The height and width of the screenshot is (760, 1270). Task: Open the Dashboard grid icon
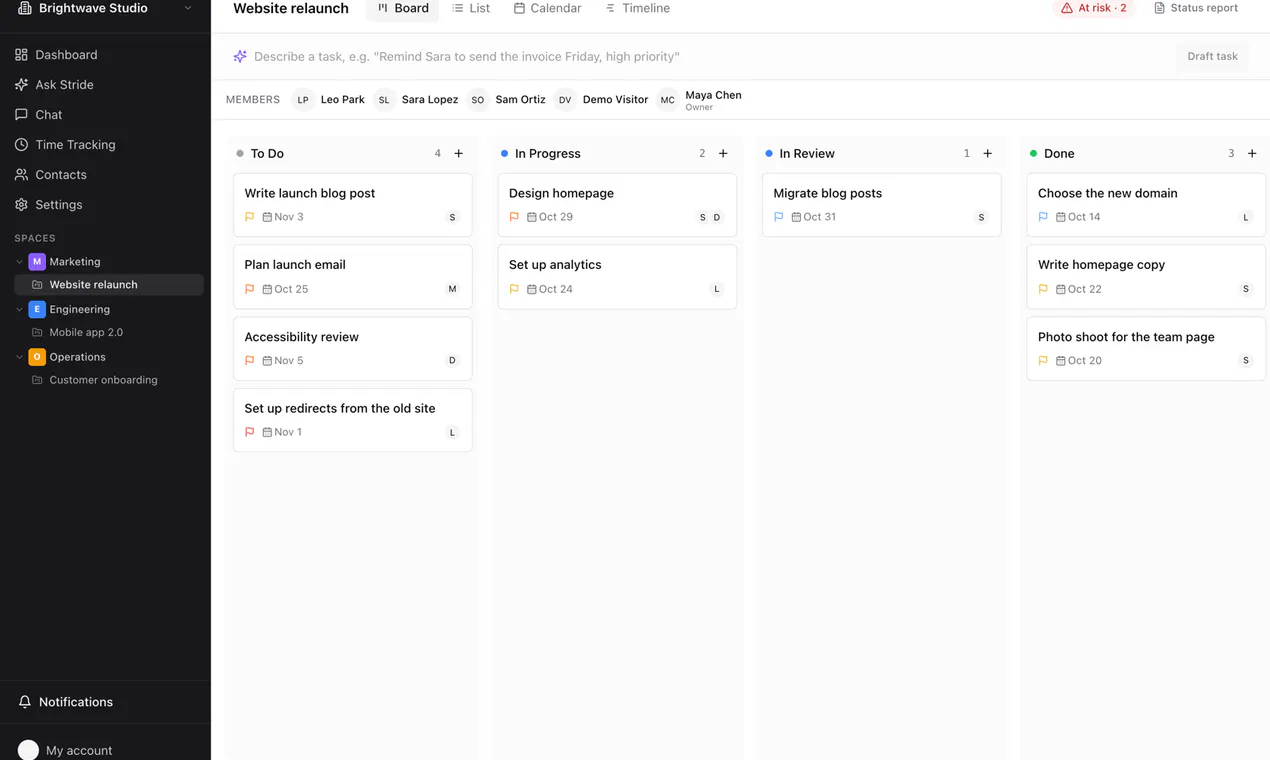tap(21, 55)
